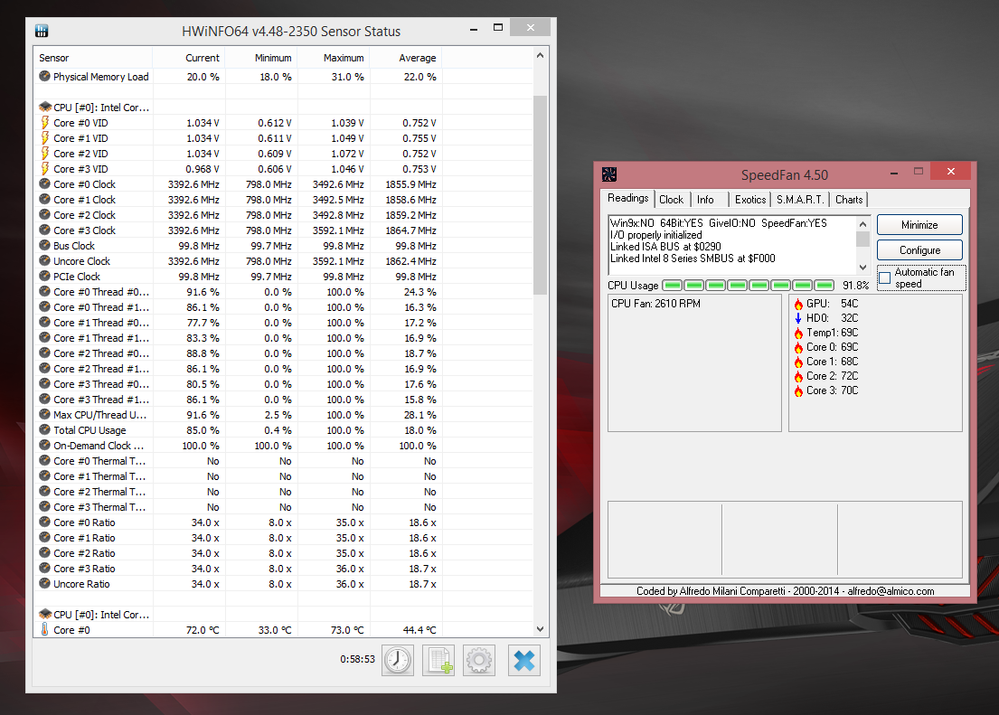Click the gauge icon beside On-Demand Clock

point(45,445)
